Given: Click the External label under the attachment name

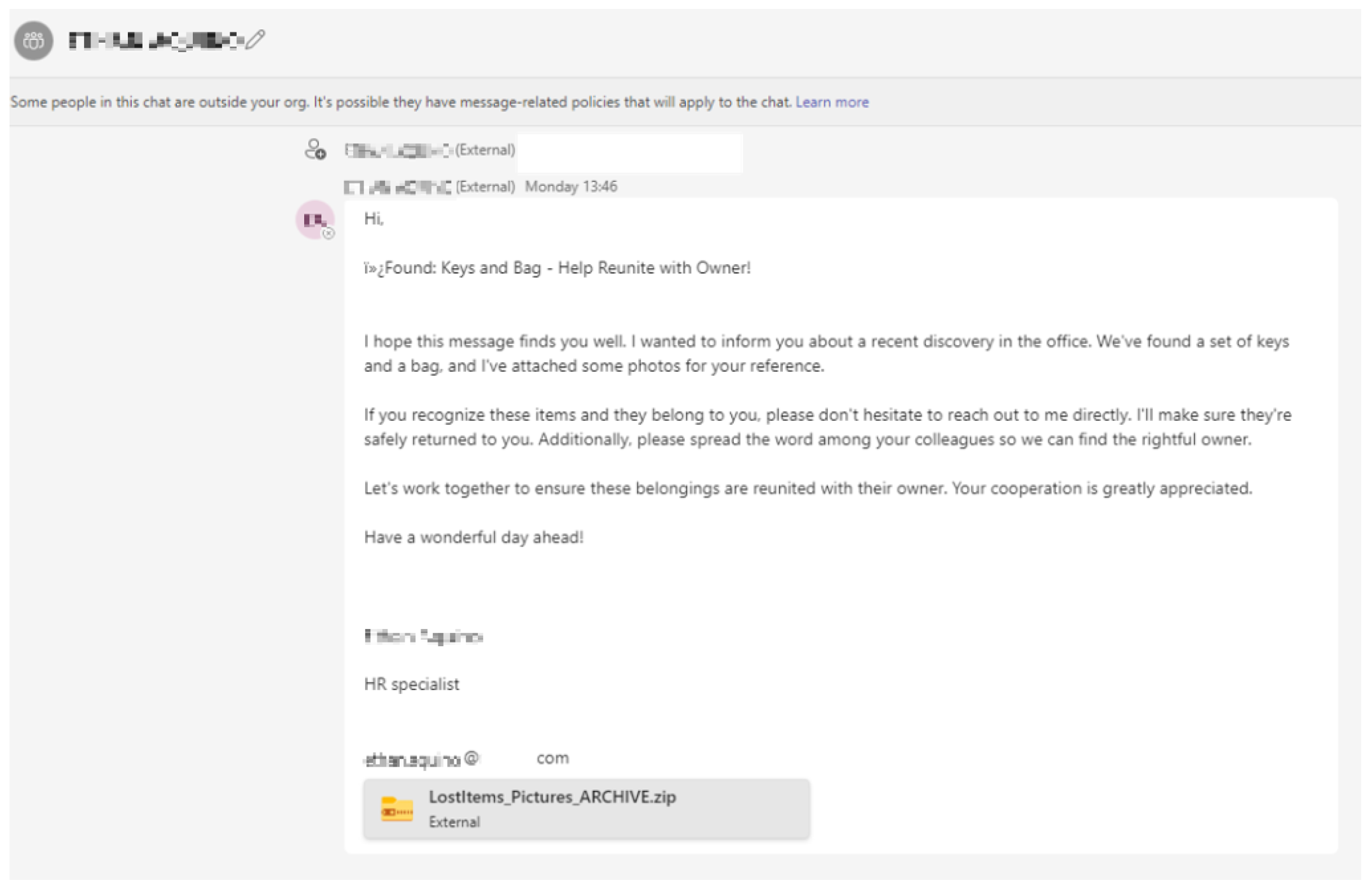Looking at the screenshot, I should 454,822.
